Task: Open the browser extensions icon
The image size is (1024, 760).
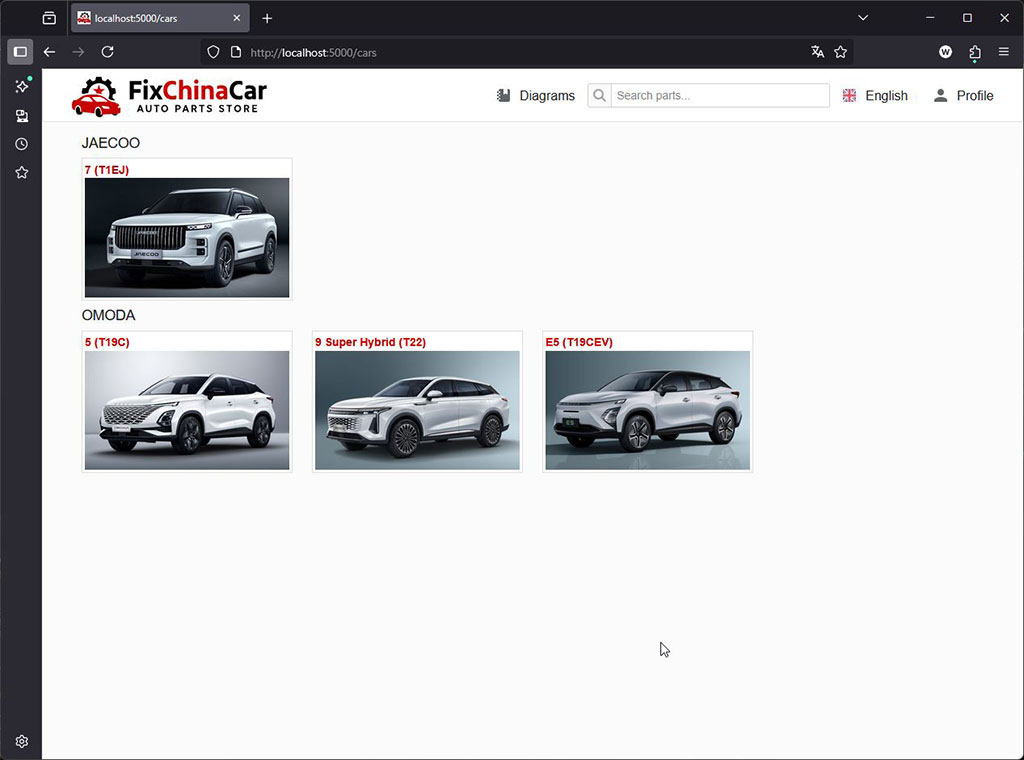Action: coord(974,52)
